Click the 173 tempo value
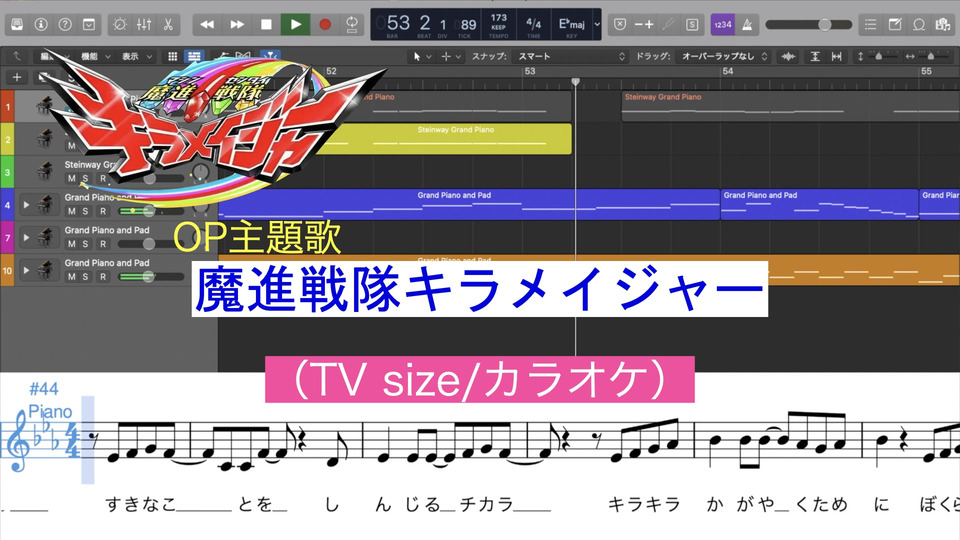Screen dimensions: 960x540 [499, 18]
